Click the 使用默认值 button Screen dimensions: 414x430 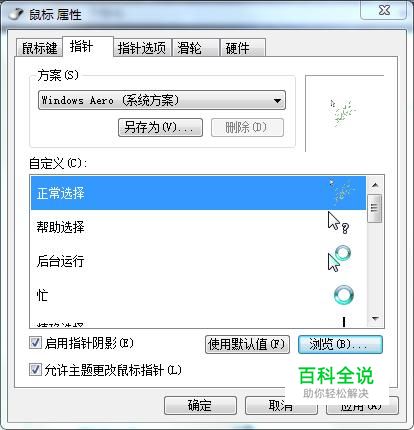click(x=247, y=344)
